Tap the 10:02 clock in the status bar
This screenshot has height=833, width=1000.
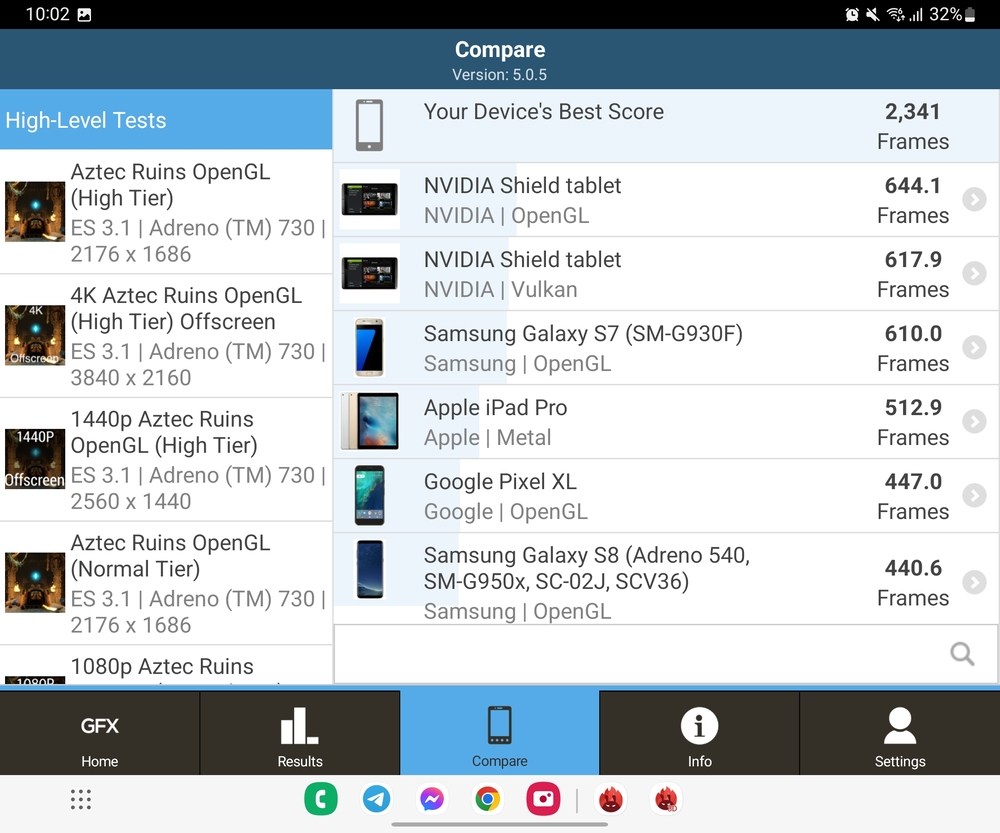47,15
